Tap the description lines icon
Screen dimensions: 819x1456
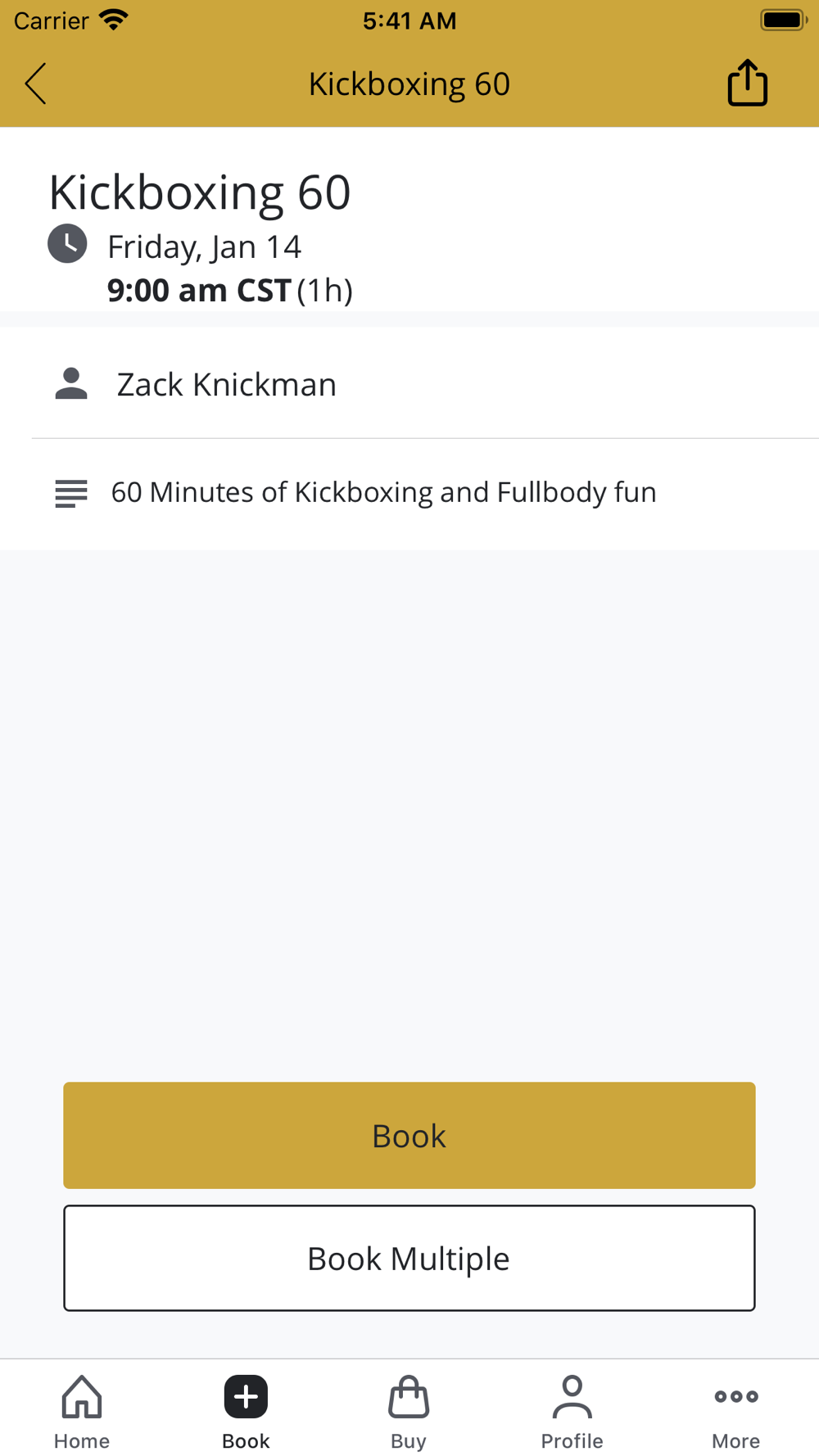(71, 493)
